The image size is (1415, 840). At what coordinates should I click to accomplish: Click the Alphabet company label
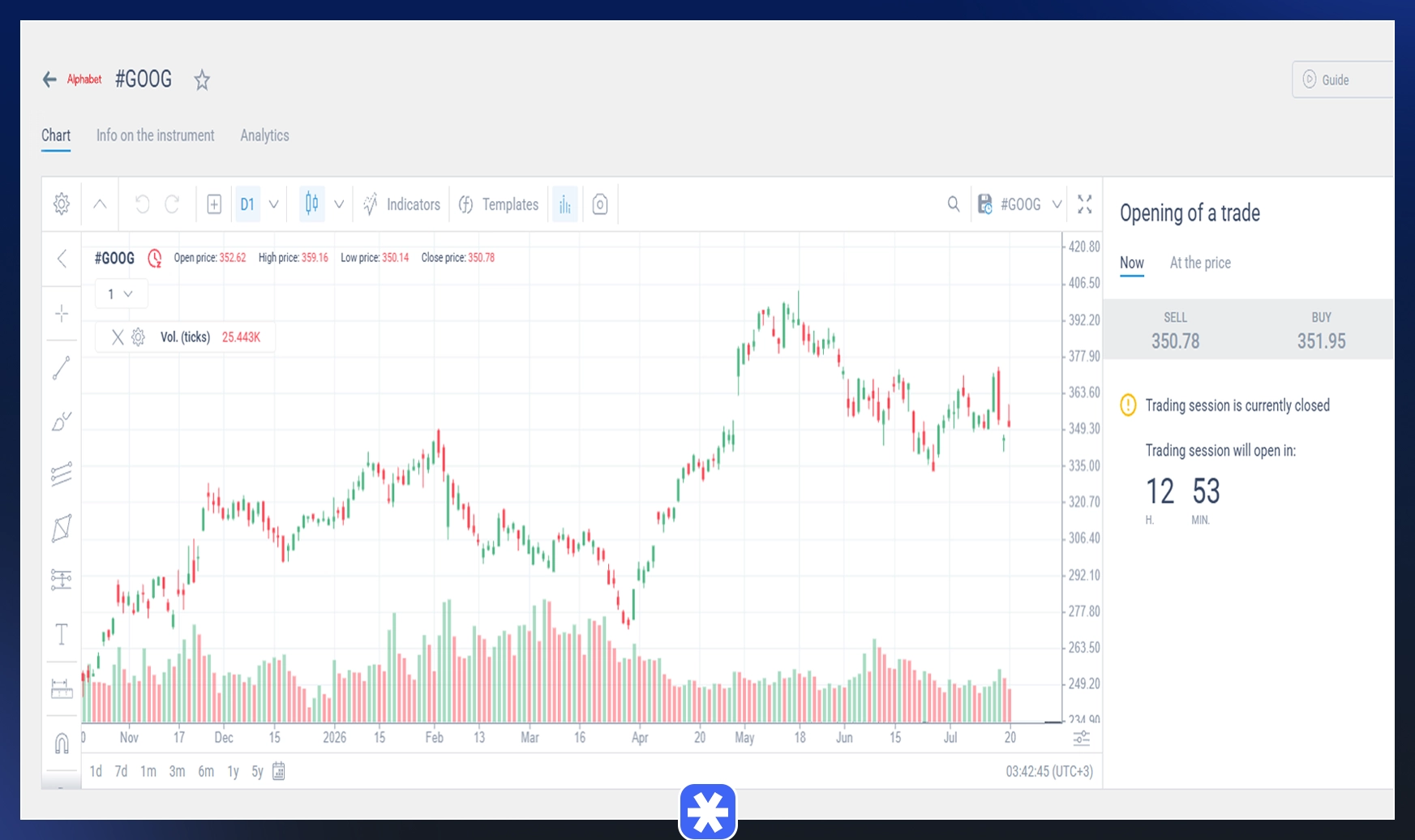(x=84, y=79)
